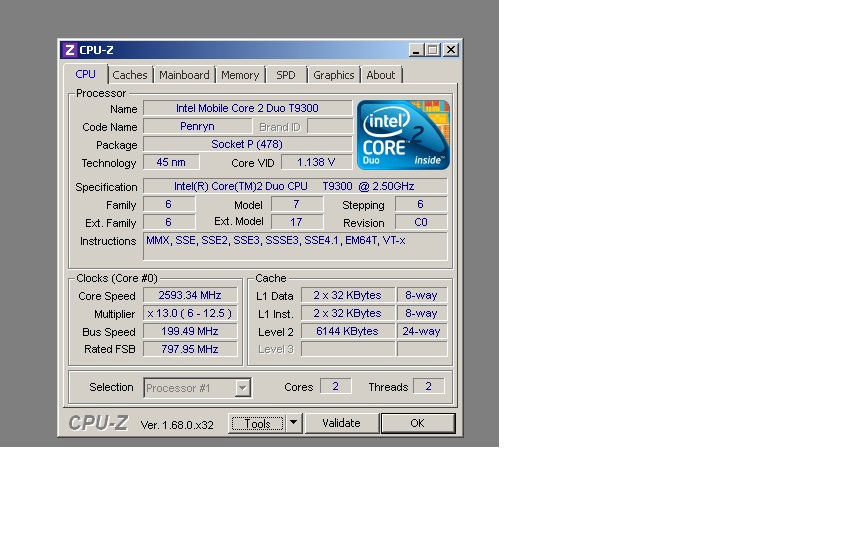Click the Instructions list box
The height and width of the screenshot is (540, 864).
coord(295,246)
